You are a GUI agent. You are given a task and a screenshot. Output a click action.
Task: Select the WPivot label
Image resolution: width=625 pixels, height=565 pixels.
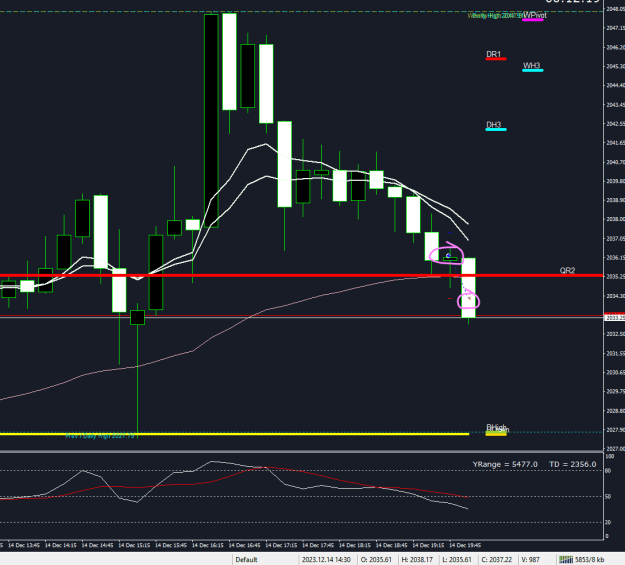pos(535,15)
